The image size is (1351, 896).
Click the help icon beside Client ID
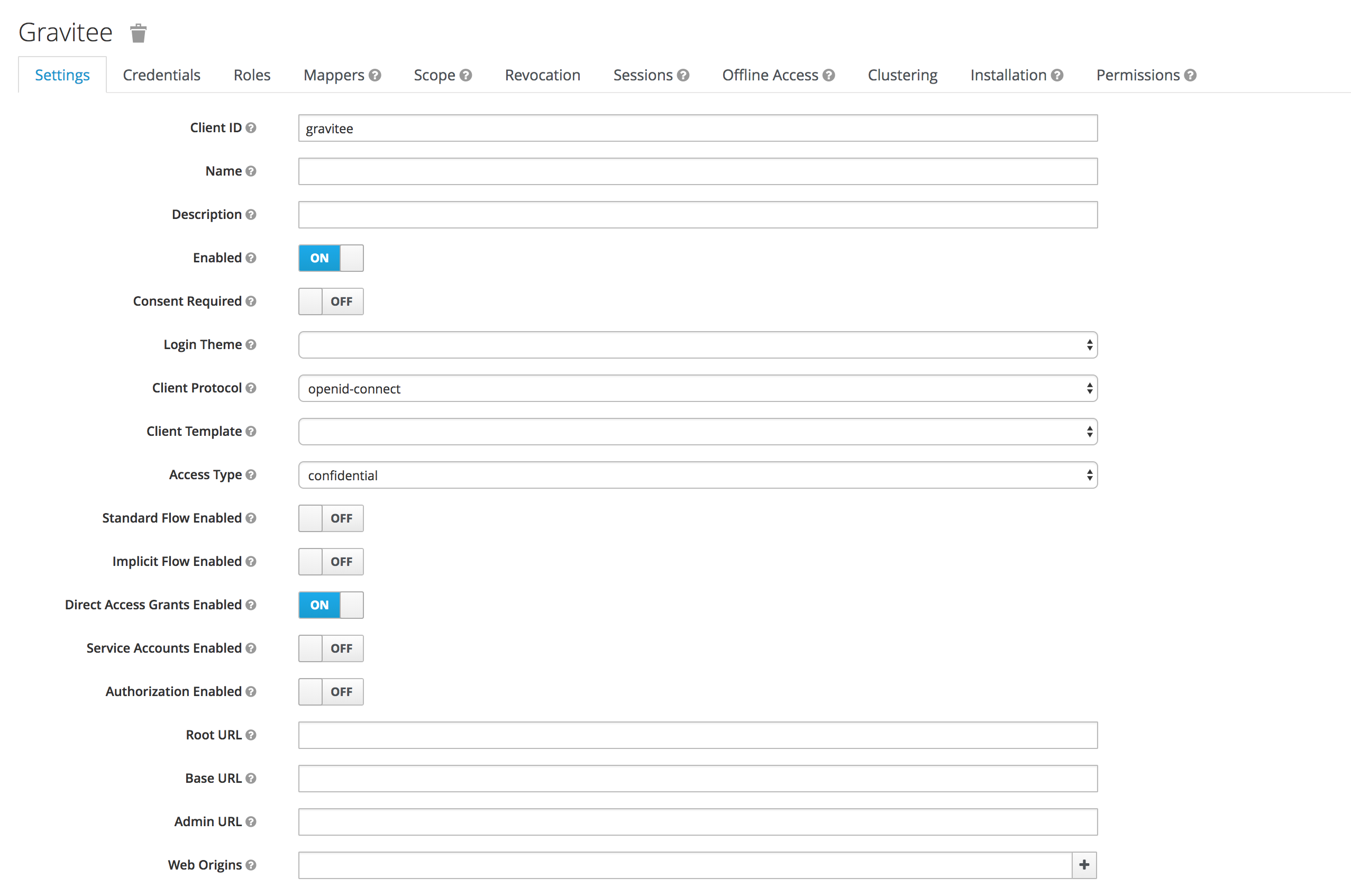click(x=251, y=128)
